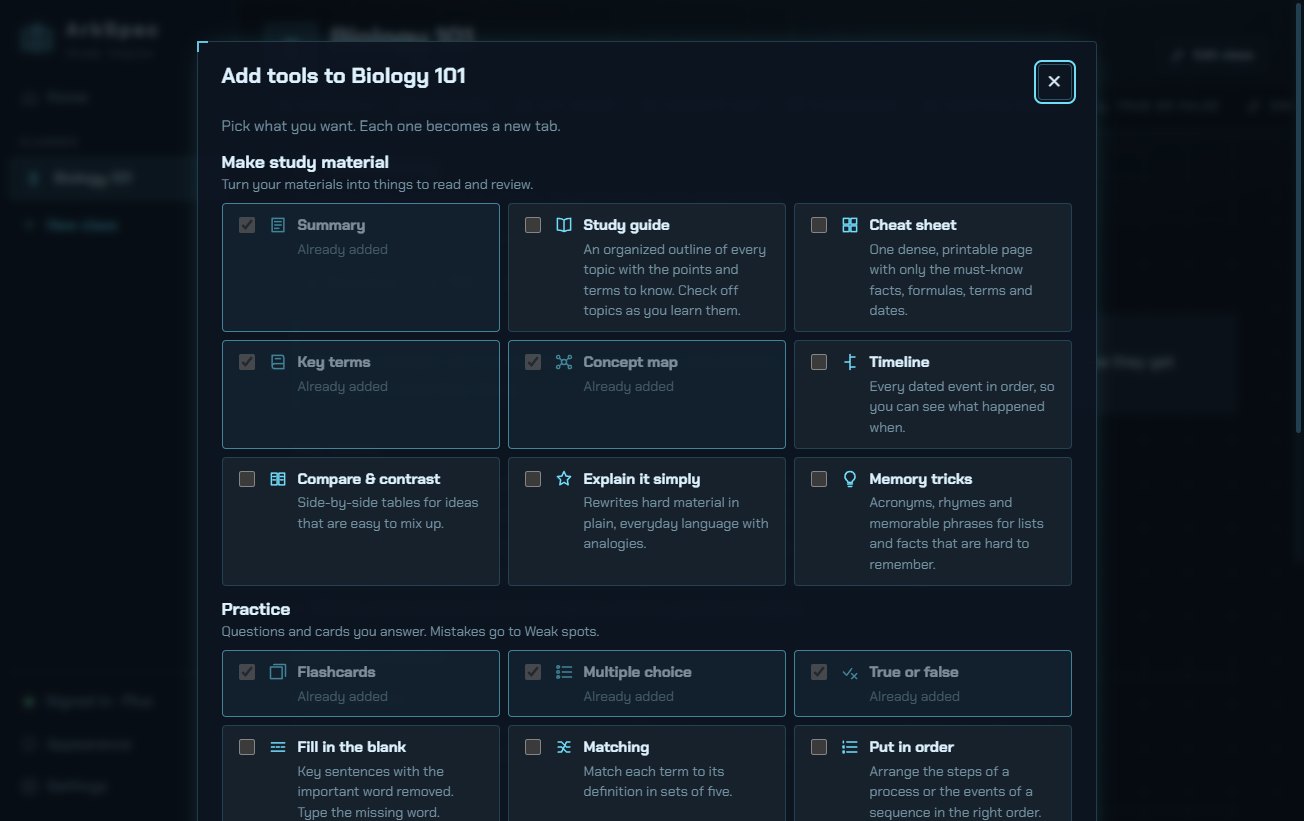Image resolution: width=1304 pixels, height=821 pixels.
Task: Check the Study guide checkbox
Action: (x=533, y=225)
